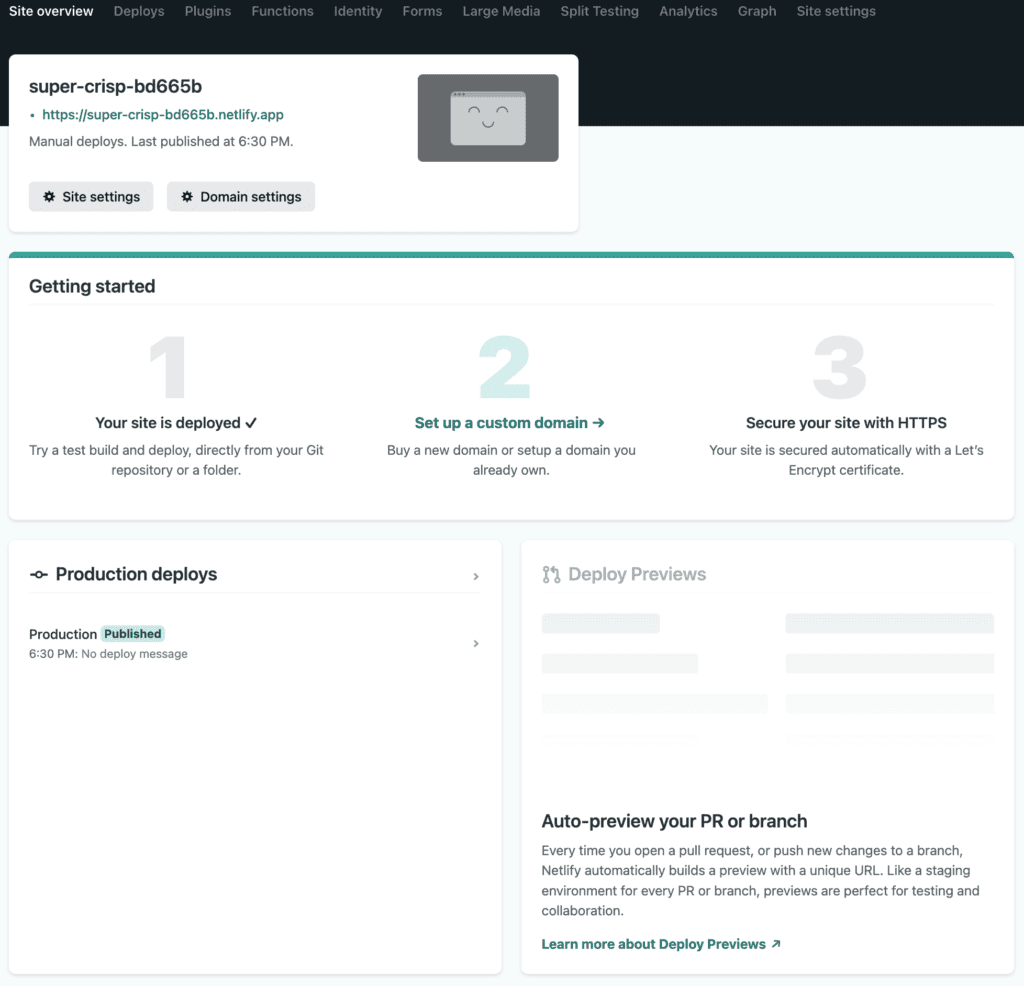This screenshot has height=986, width=1024.
Task: Open the Split Testing tab
Action: coord(599,11)
